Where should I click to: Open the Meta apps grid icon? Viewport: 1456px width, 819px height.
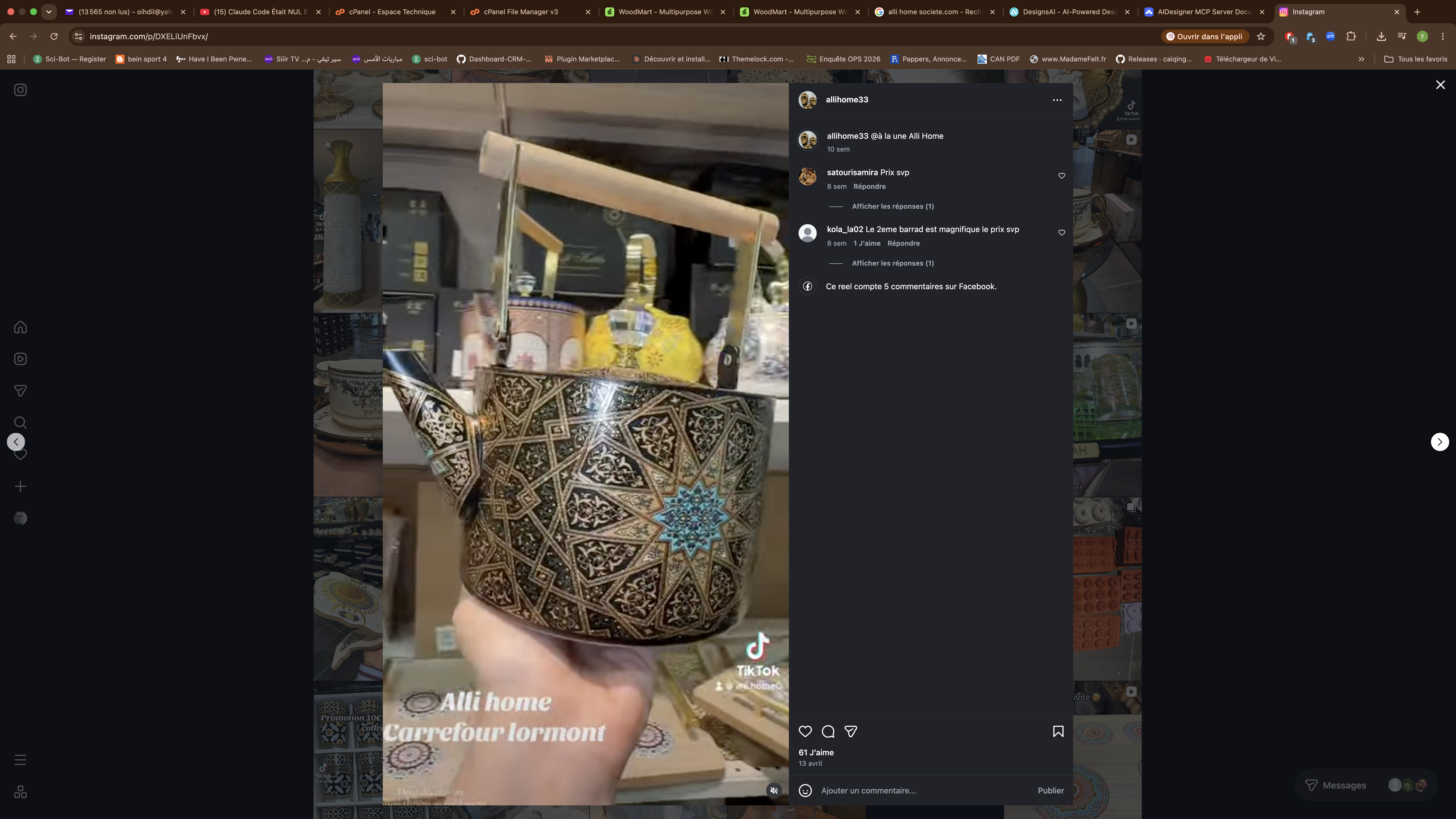click(20, 792)
